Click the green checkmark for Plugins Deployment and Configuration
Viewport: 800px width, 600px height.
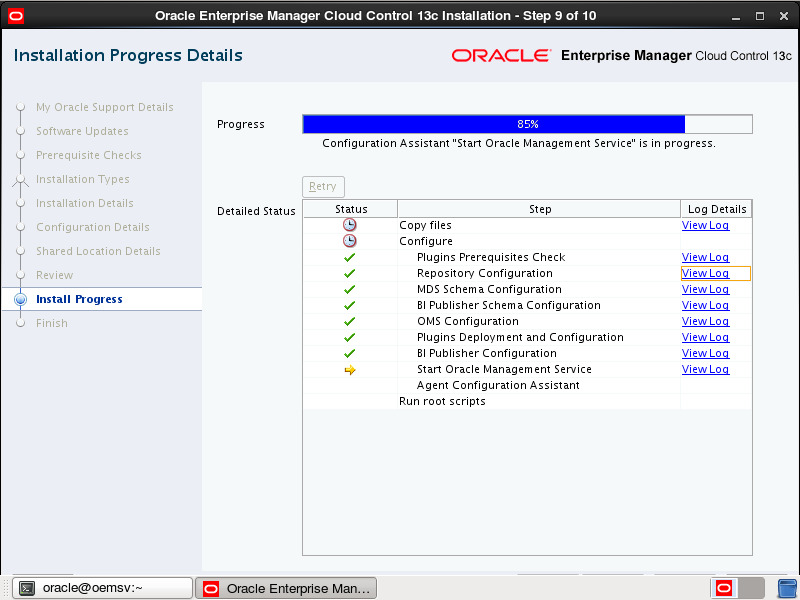point(349,337)
